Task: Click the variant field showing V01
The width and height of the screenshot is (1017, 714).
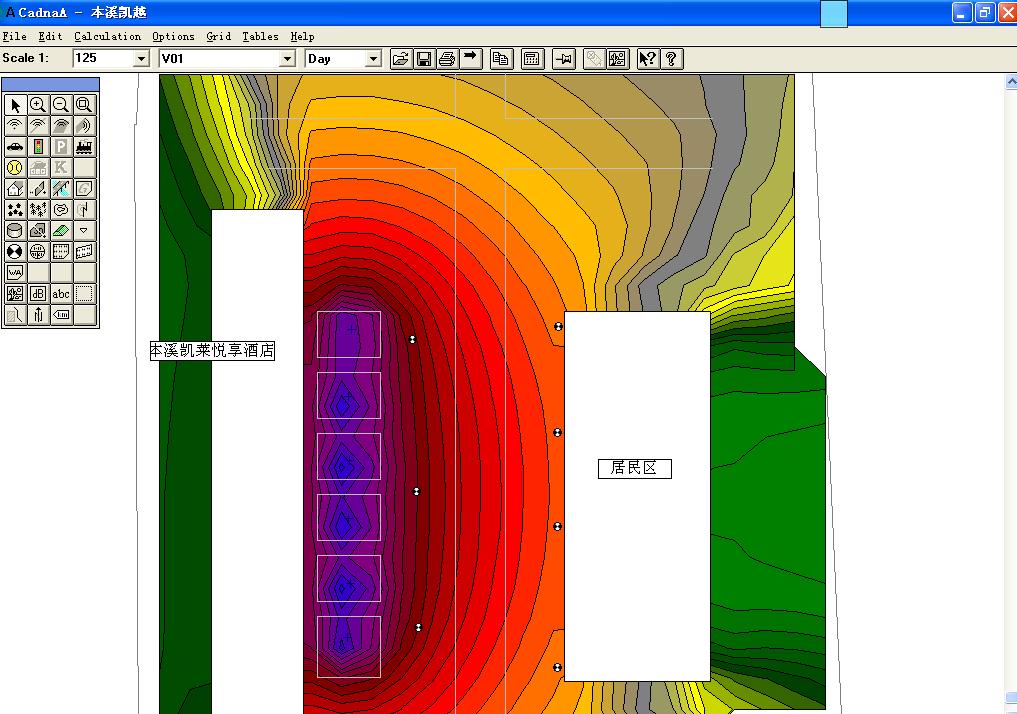Action: [220, 59]
